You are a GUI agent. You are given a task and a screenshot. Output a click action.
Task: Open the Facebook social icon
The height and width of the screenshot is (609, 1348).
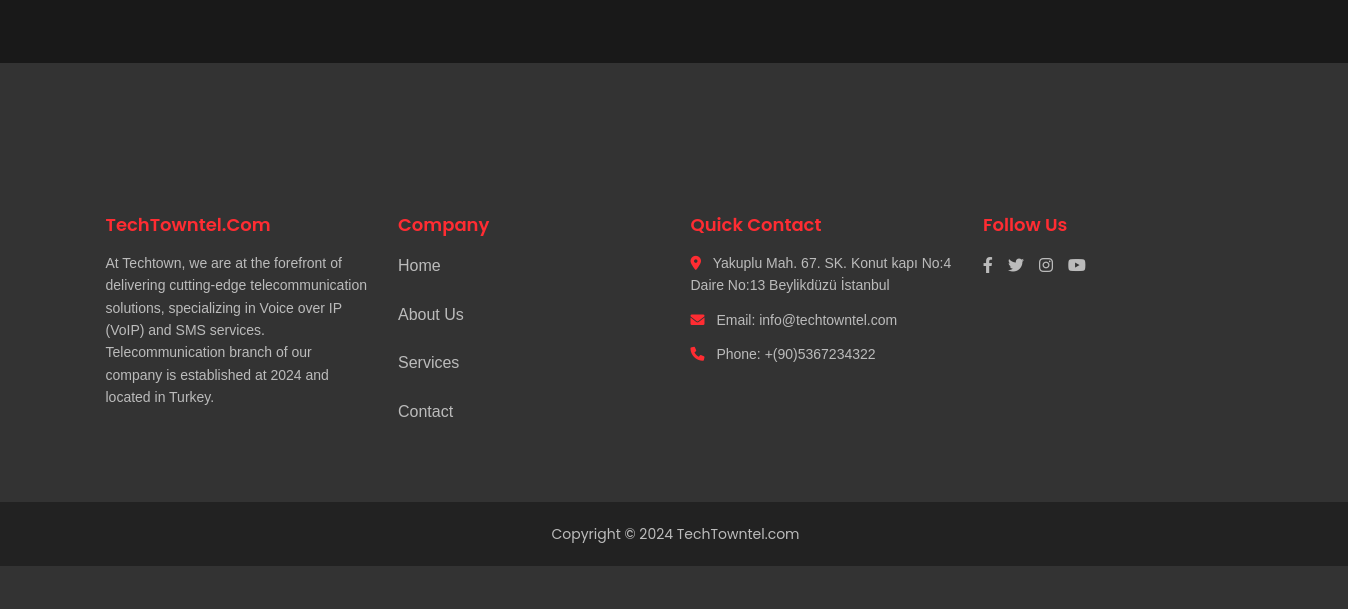click(987, 265)
